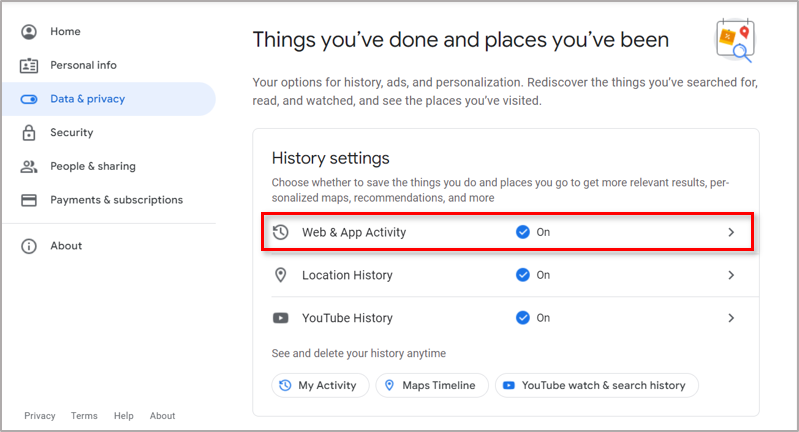Image resolution: width=799 pixels, height=432 pixels.
Task: Click the Payments credit card icon
Action: (x=29, y=200)
